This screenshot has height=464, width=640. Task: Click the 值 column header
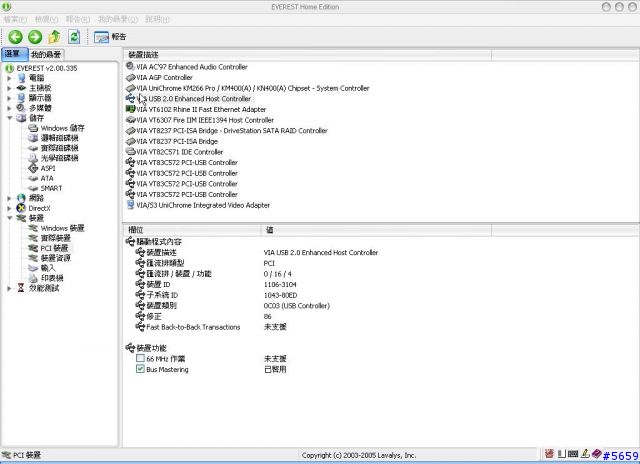tap(376, 230)
